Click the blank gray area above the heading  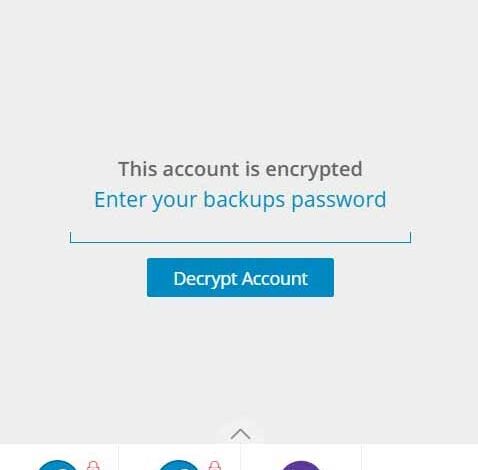[x=239, y=77]
